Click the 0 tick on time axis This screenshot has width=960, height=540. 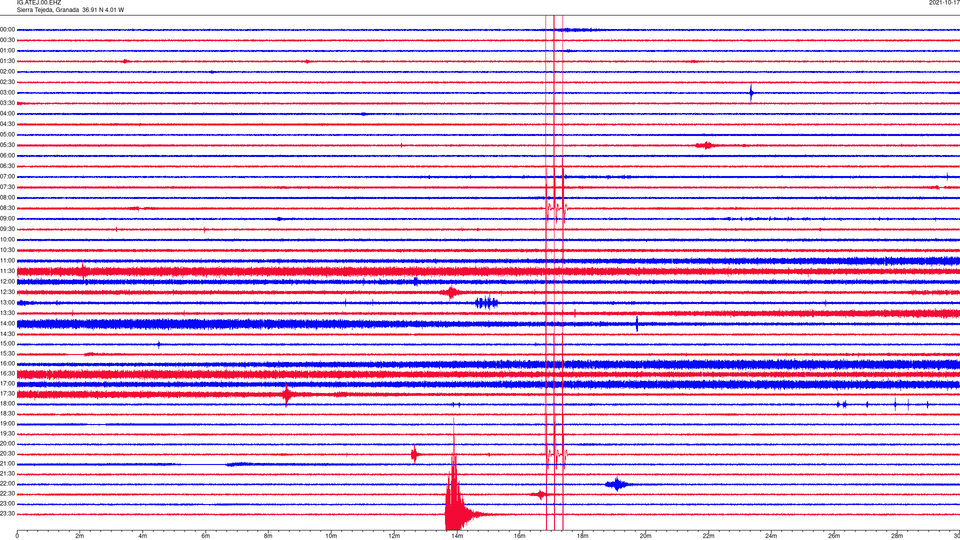[17, 536]
